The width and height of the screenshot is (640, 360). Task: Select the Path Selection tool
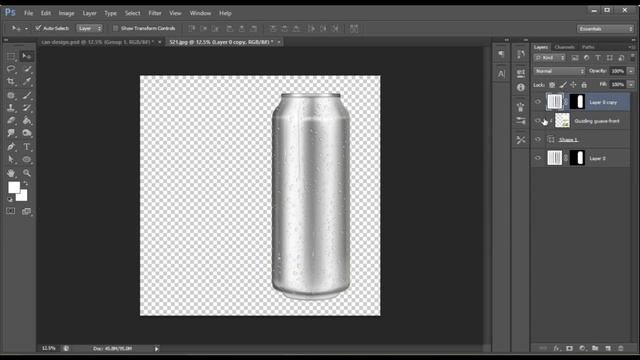11,160
